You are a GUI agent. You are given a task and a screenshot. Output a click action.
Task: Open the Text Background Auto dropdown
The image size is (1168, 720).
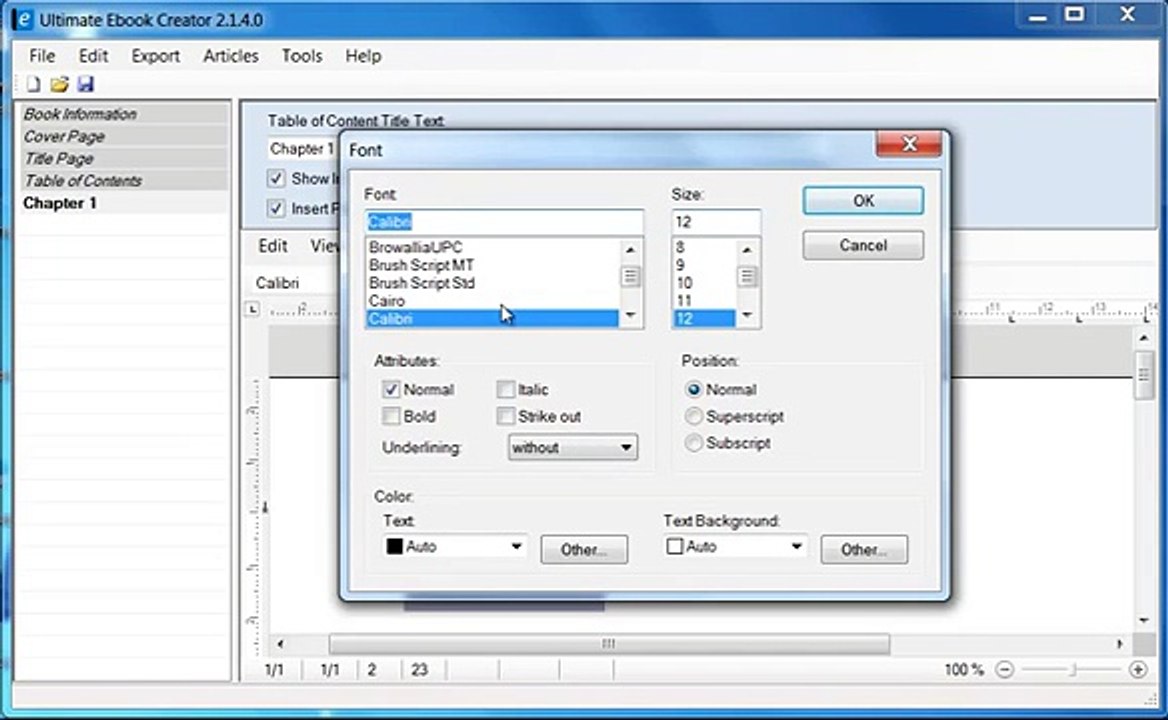[735, 547]
